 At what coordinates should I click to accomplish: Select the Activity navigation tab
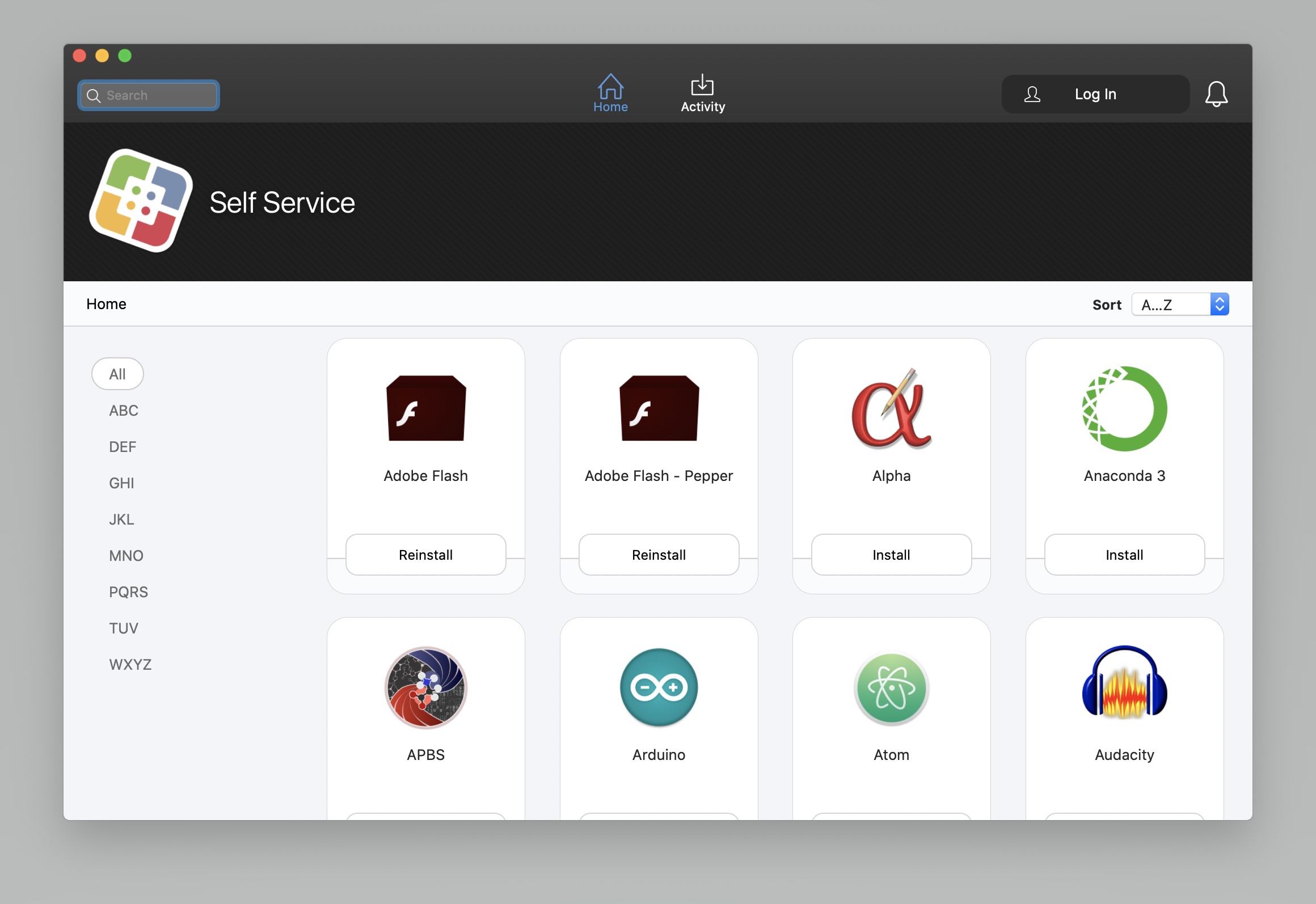pyautogui.click(x=701, y=94)
